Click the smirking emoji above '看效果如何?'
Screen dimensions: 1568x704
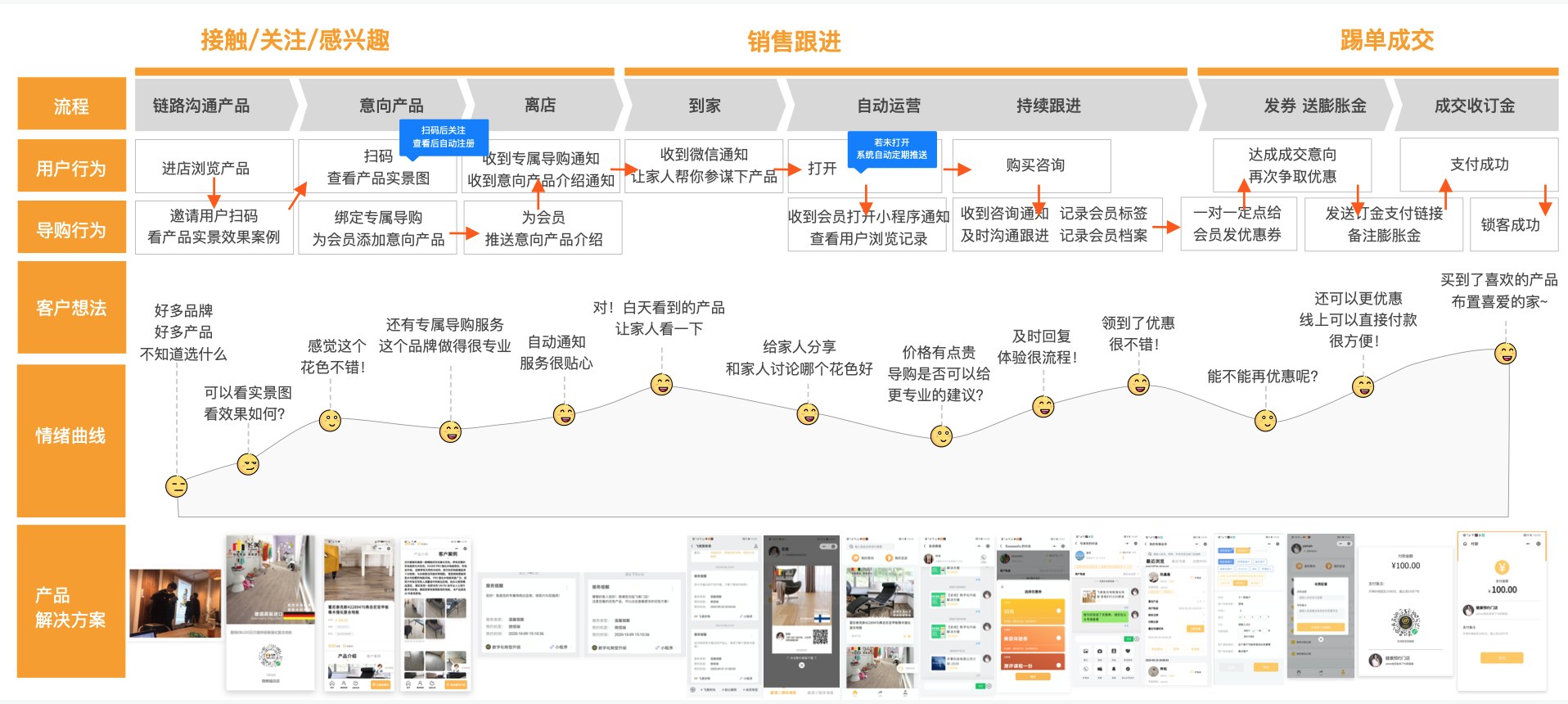(248, 464)
